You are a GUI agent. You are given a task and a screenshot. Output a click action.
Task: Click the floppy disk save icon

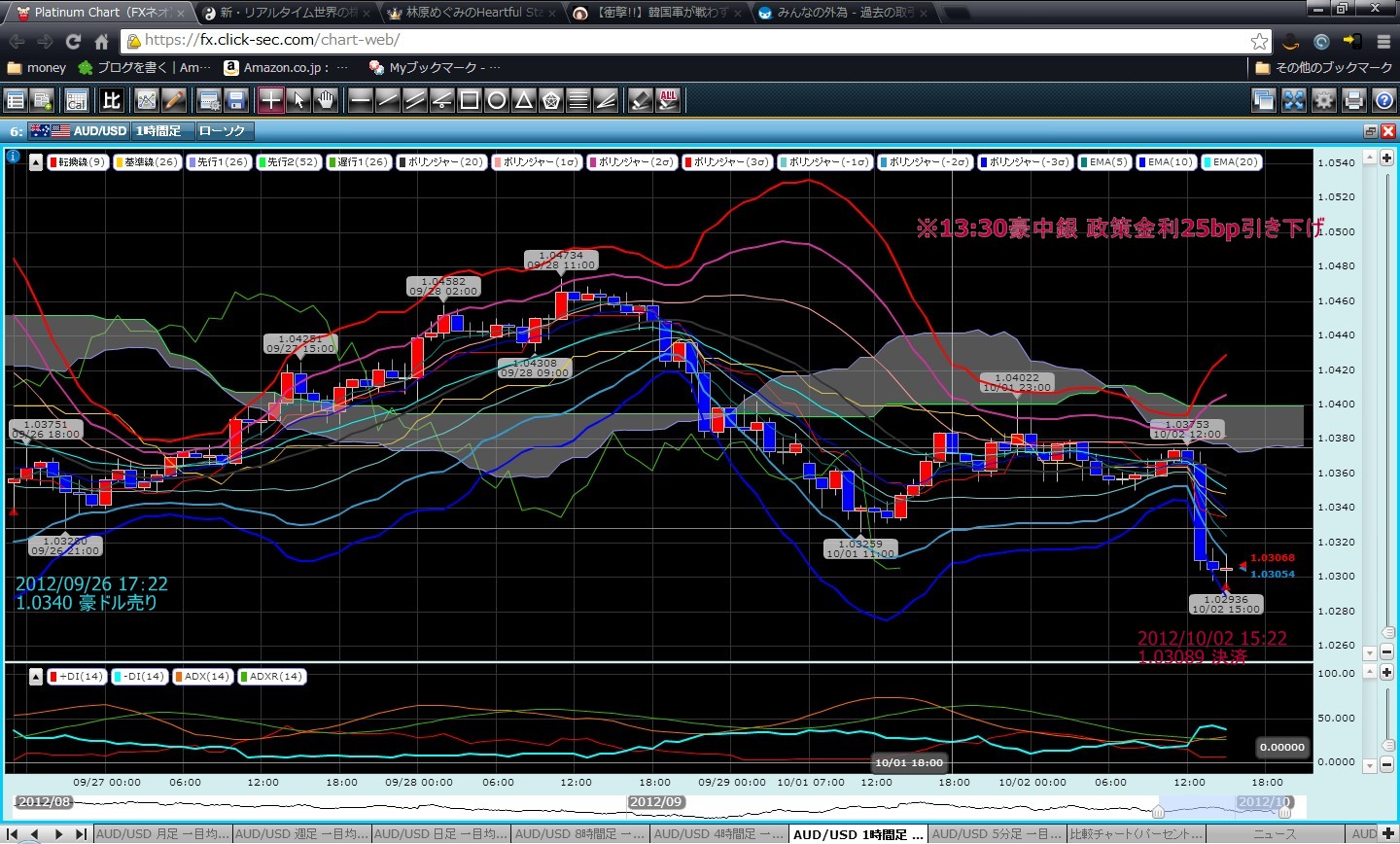pos(236,100)
